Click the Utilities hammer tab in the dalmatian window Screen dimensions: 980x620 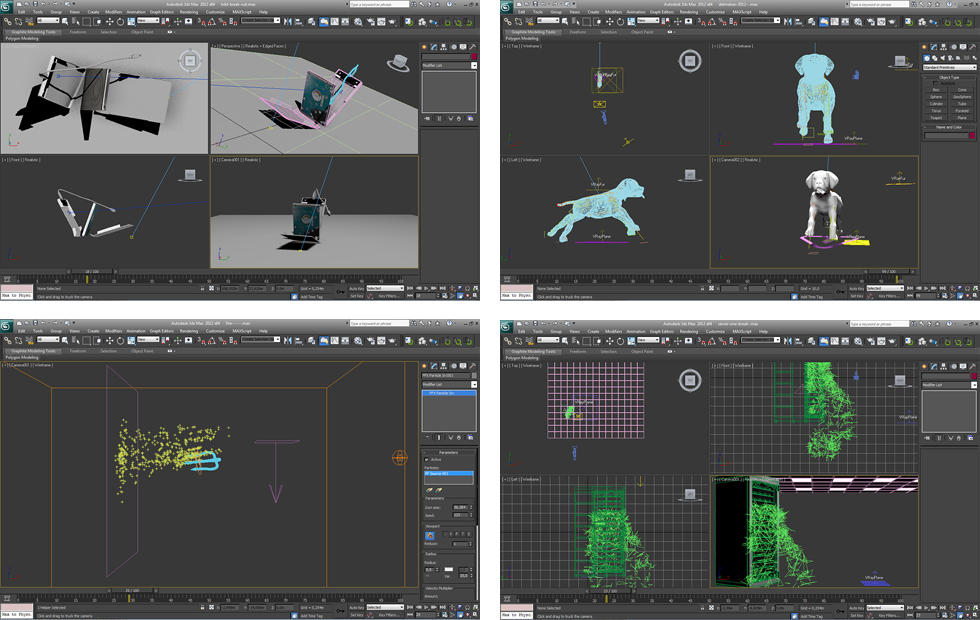pyautogui.click(x=973, y=47)
